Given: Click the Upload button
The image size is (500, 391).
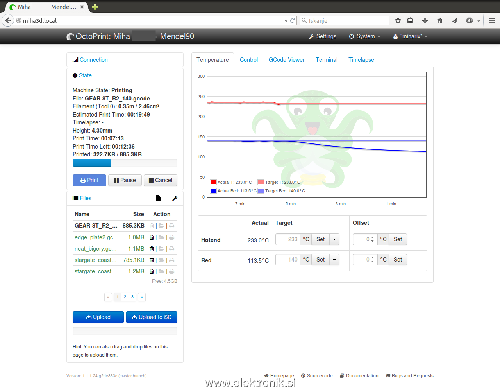Looking at the screenshot, I should point(98,317).
